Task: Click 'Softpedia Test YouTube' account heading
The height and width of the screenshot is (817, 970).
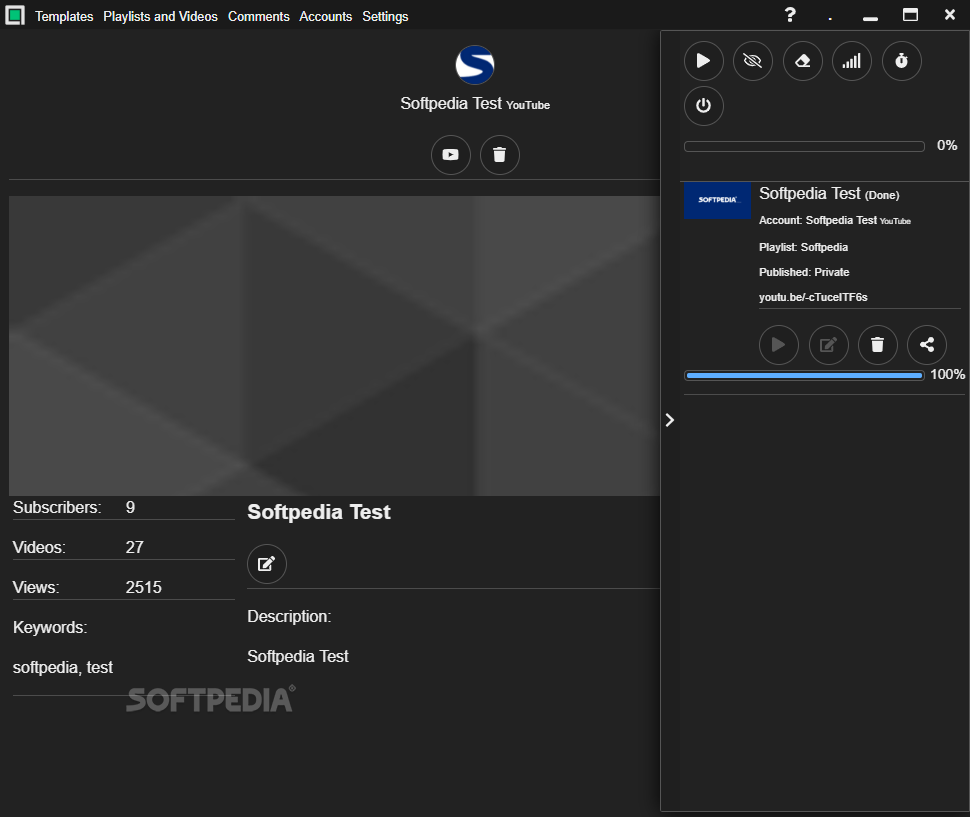Action: (x=474, y=103)
